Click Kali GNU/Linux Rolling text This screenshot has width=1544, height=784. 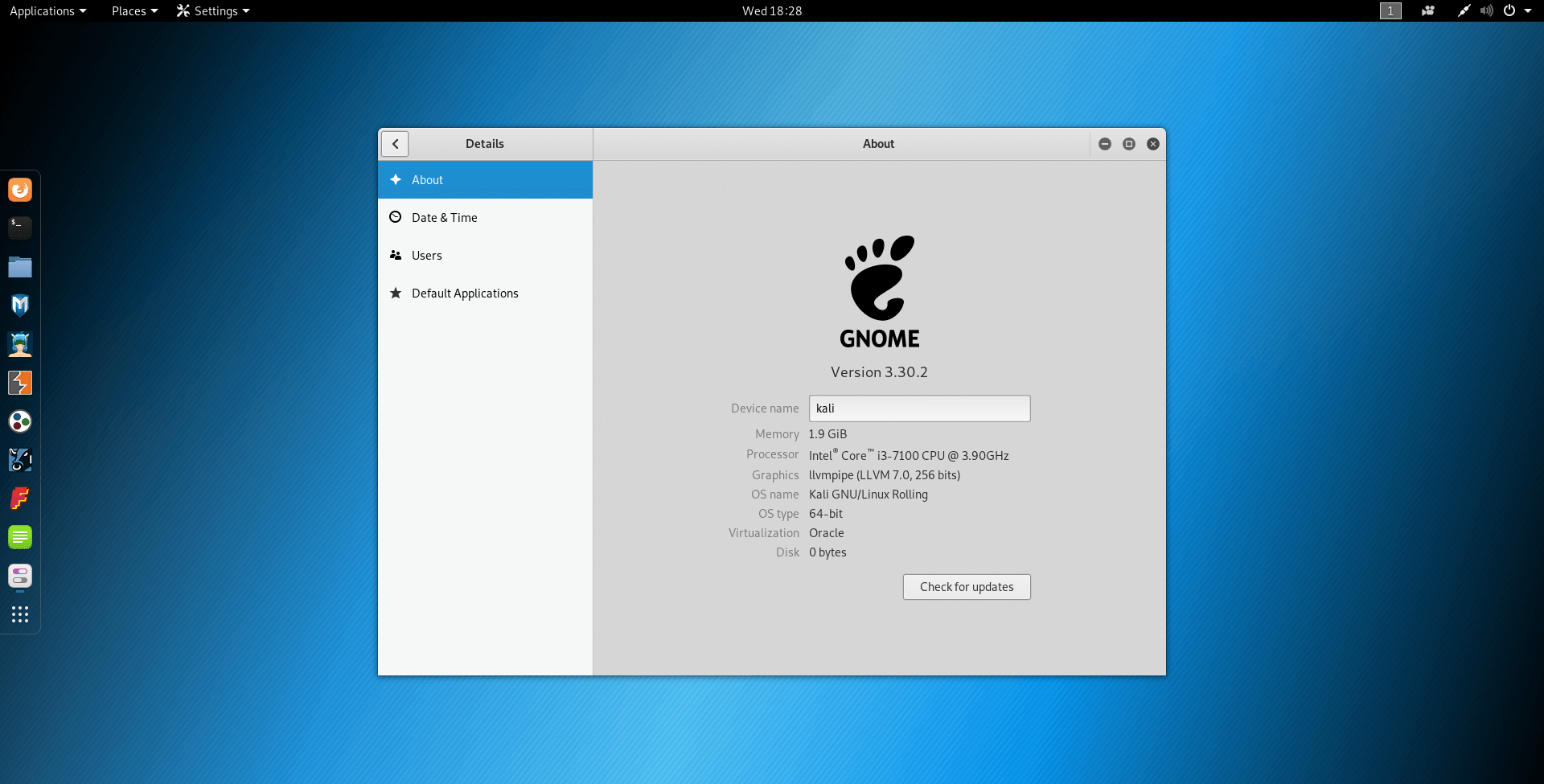click(x=868, y=495)
